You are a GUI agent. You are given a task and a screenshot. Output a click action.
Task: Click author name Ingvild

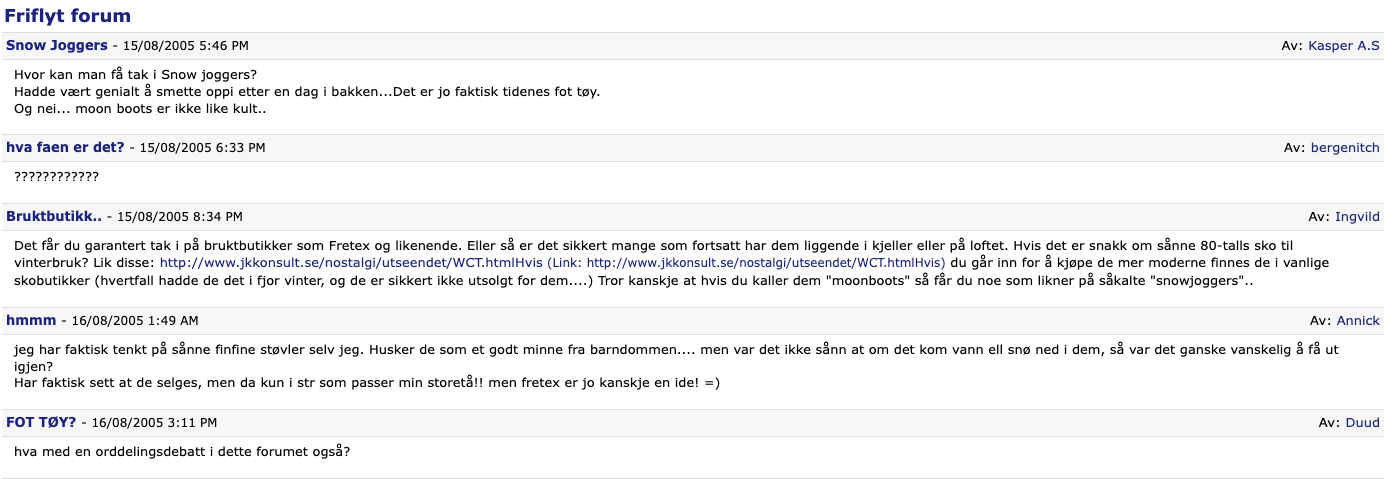coord(1357,216)
